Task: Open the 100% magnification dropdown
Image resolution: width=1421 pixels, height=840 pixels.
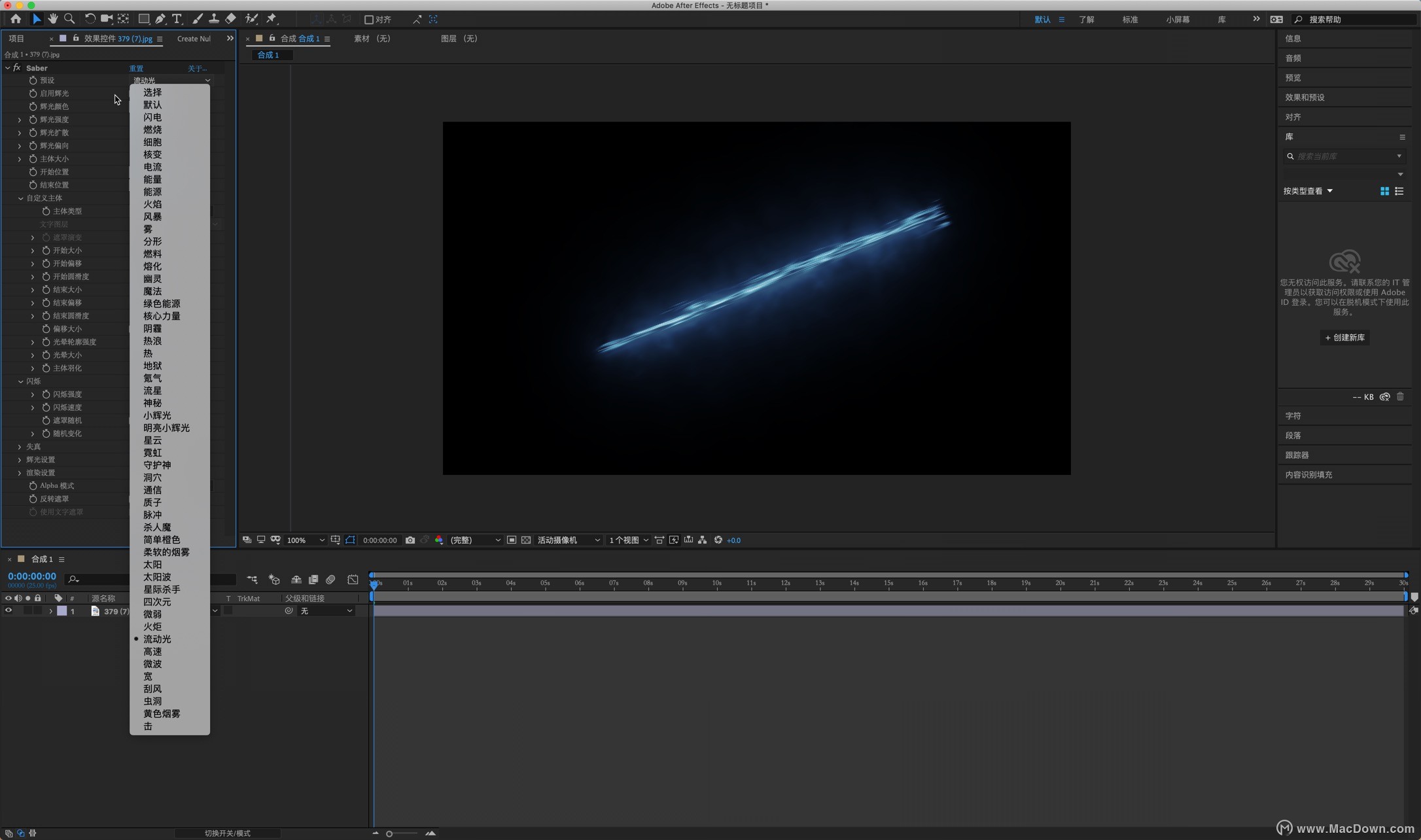Action: (306, 540)
